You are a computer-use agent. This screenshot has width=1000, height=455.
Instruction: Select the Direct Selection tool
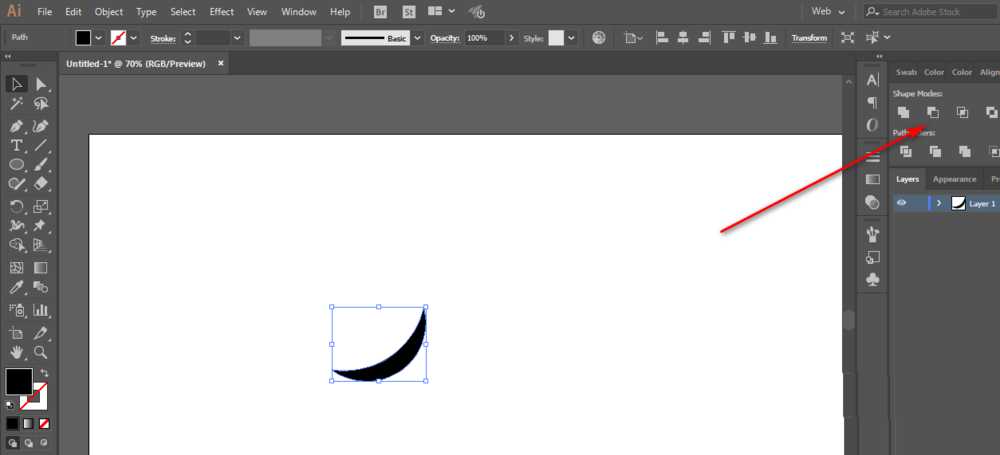41,84
